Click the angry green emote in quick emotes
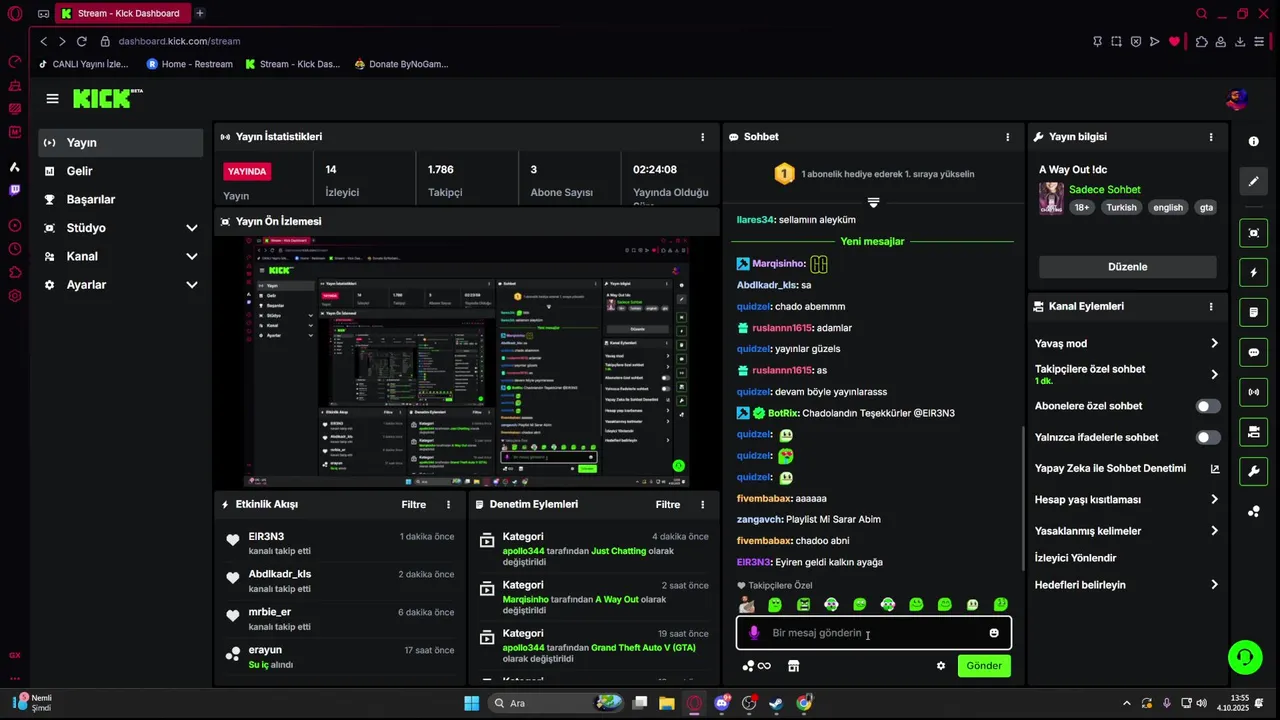 tap(803, 605)
